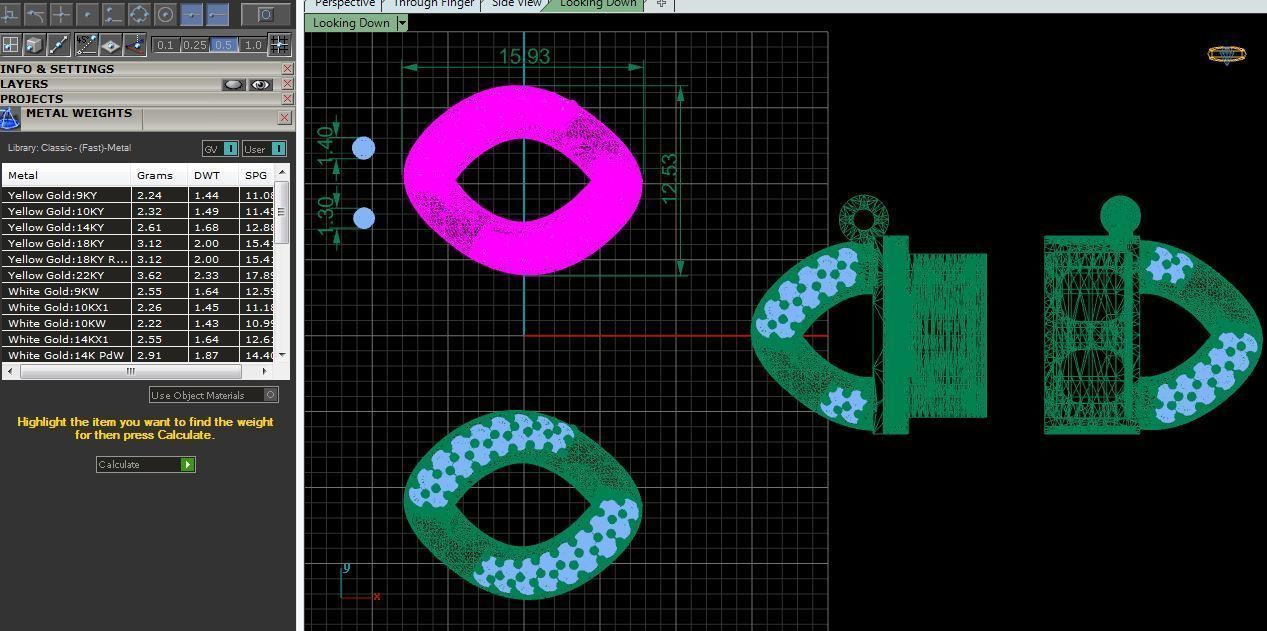Select the axis project snap icon

point(135,44)
